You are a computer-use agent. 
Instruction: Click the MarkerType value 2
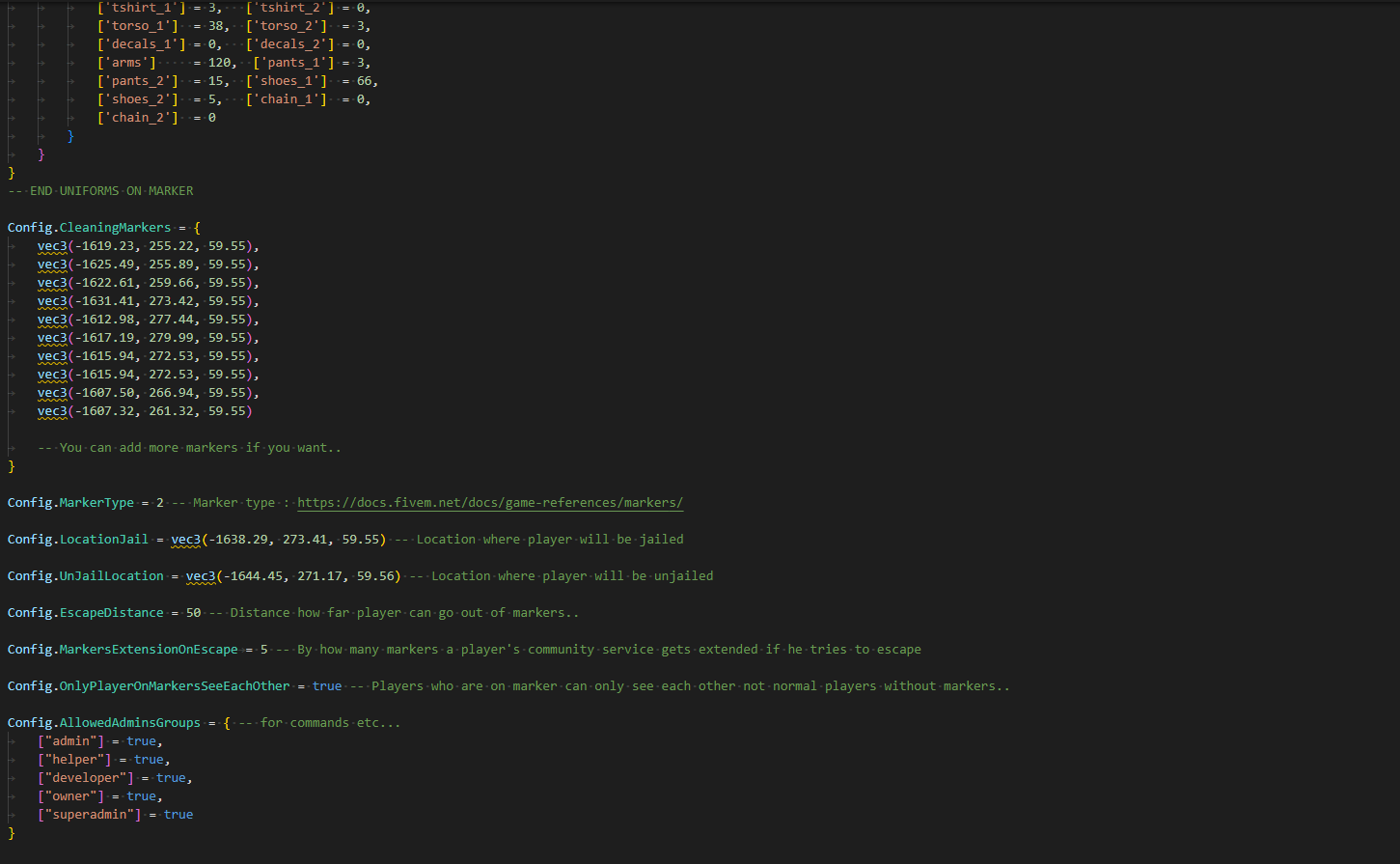160,503
